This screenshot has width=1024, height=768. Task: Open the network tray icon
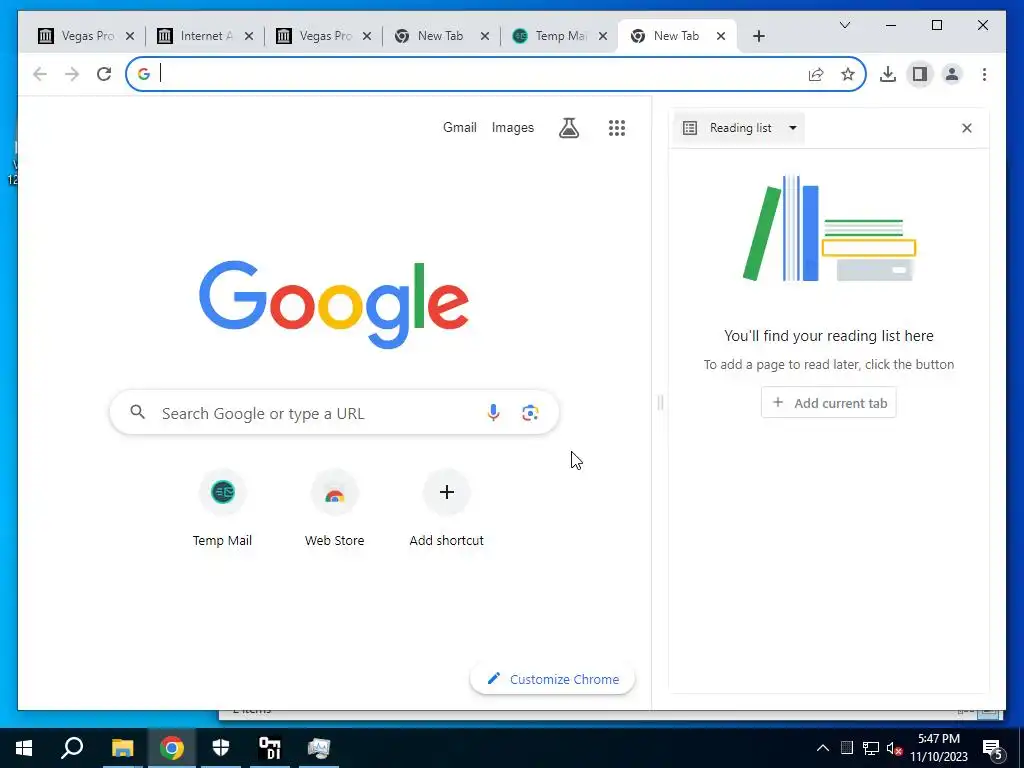point(871,748)
